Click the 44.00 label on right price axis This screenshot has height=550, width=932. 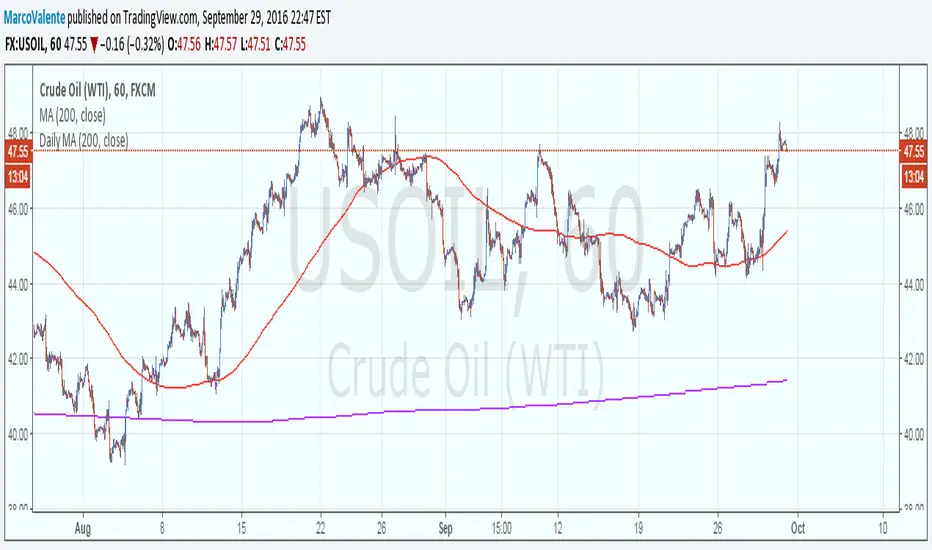pyautogui.click(x=914, y=284)
